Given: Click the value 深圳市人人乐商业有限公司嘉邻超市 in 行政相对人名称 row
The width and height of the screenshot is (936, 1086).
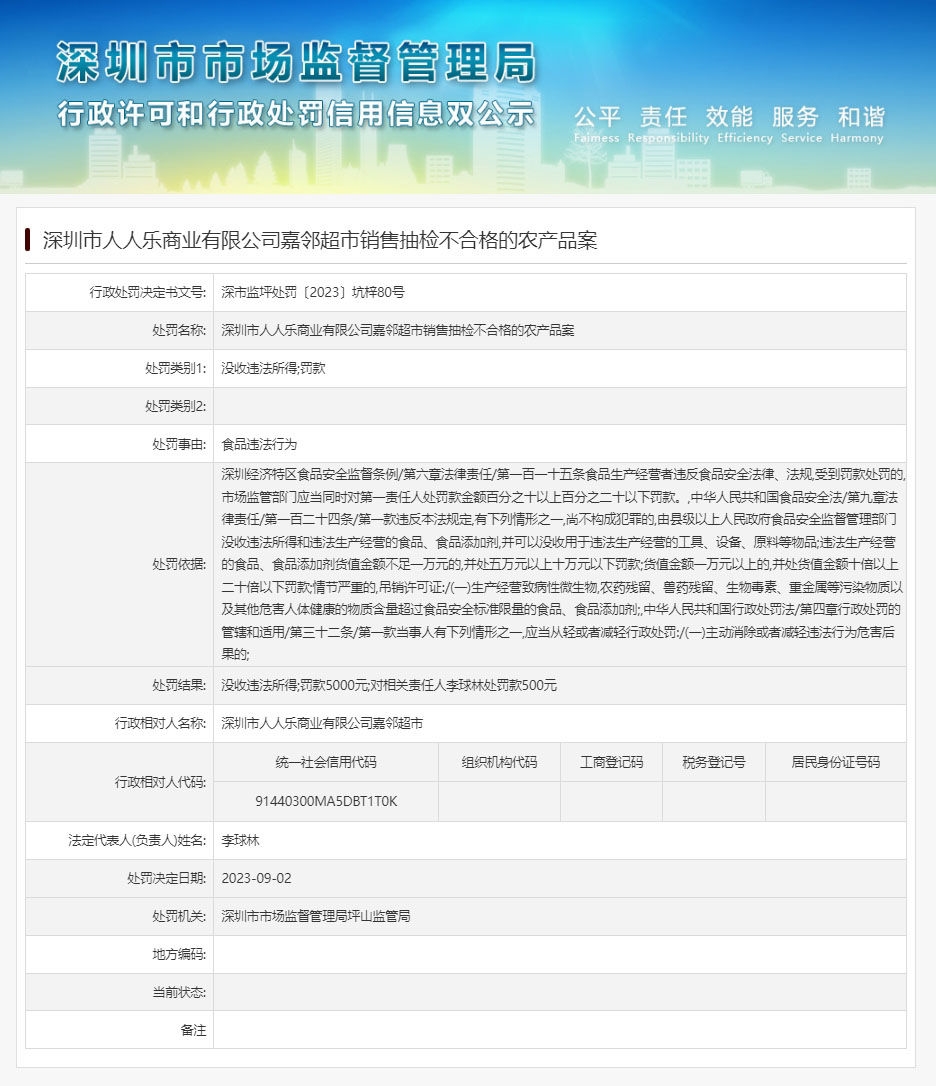Looking at the screenshot, I should [322, 724].
